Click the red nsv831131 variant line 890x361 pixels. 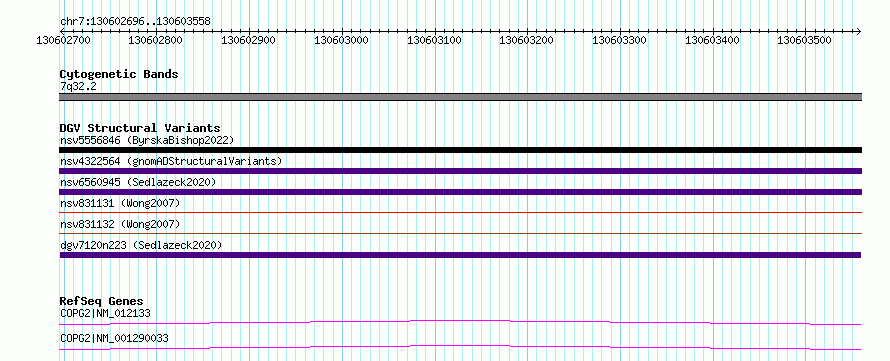(x=460, y=212)
